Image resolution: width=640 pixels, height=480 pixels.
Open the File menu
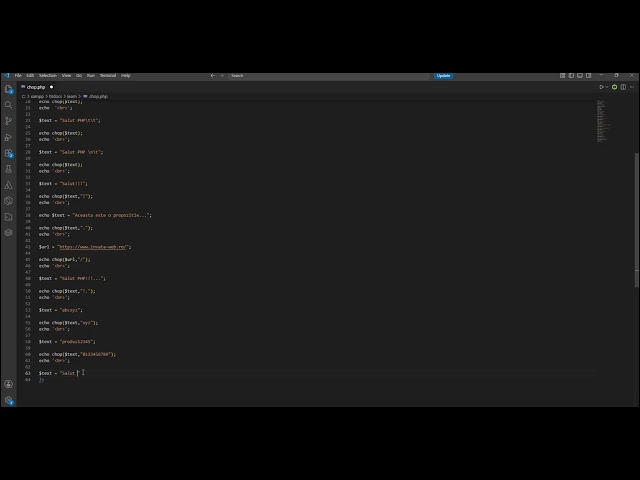tap(18, 76)
